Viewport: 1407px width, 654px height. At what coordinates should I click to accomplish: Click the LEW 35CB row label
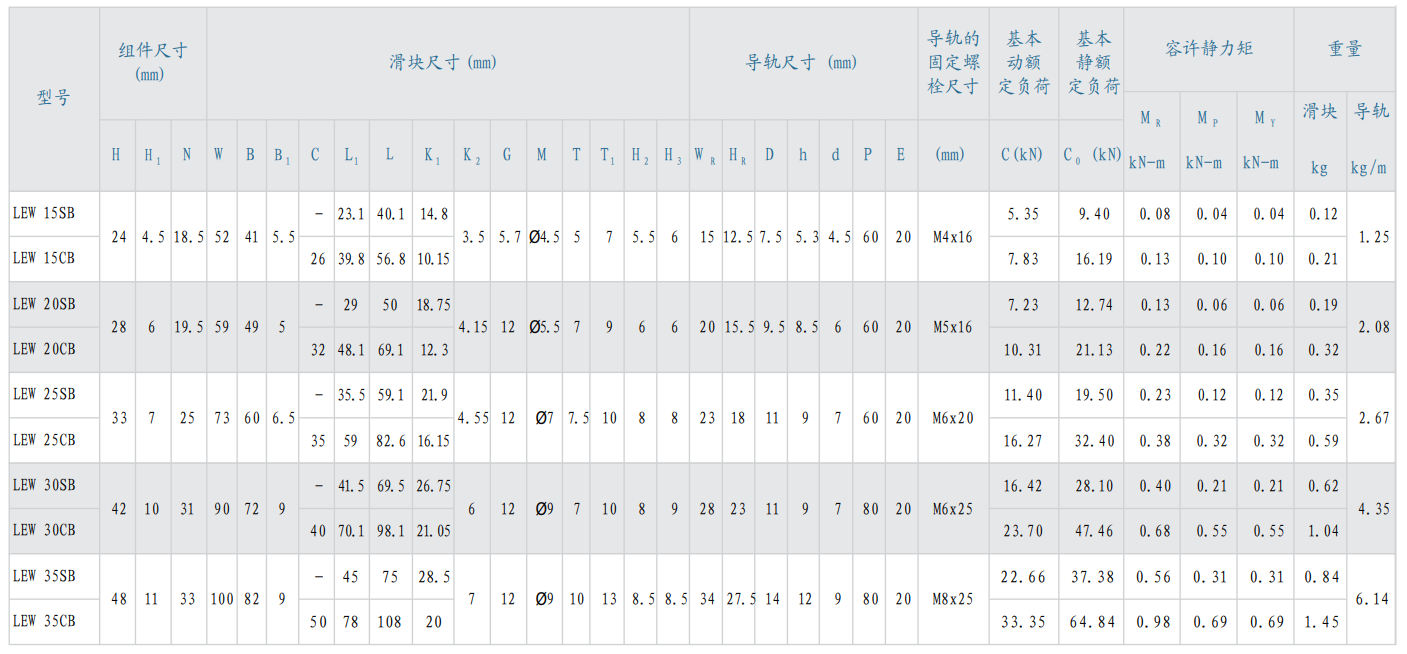click(x=43, y=621)
